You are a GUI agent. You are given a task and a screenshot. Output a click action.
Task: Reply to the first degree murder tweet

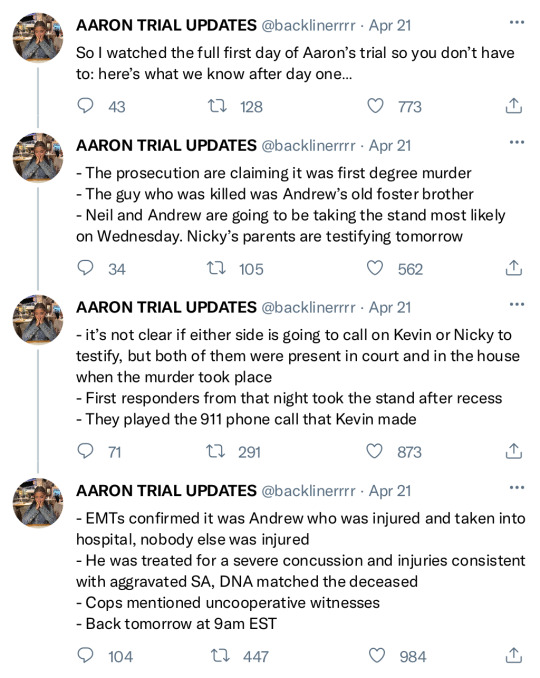[x=85, y=268]
